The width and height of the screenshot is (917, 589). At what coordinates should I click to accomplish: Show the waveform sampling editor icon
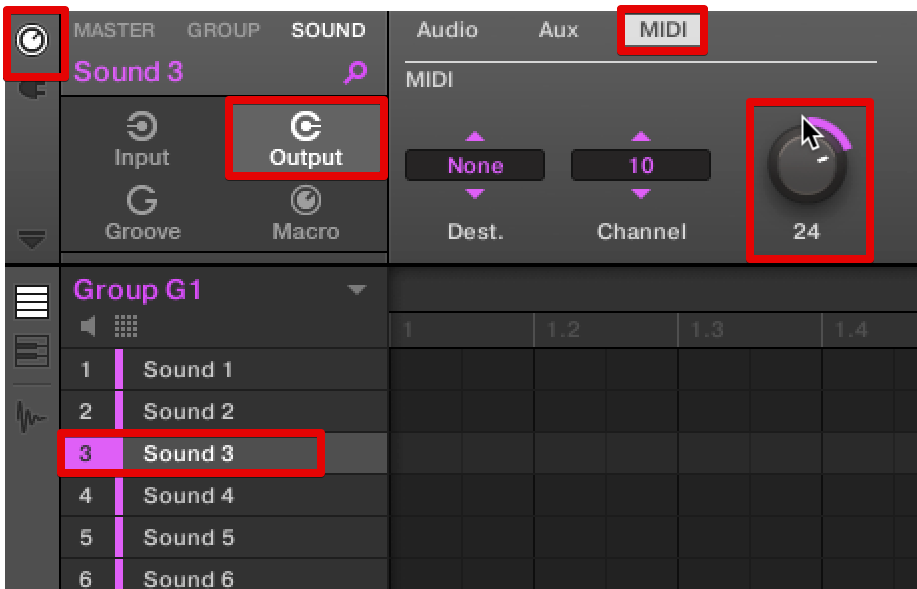(32, 413)
